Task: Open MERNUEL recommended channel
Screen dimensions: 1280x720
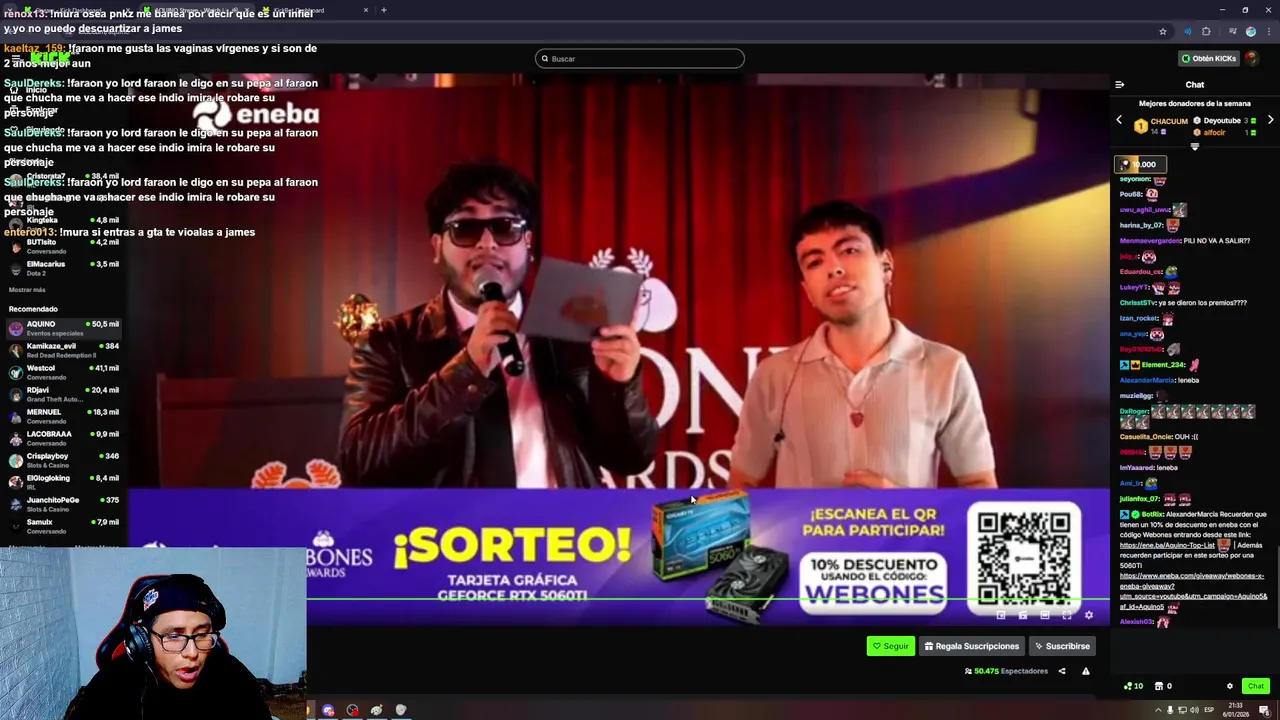Action: (63, 416)
